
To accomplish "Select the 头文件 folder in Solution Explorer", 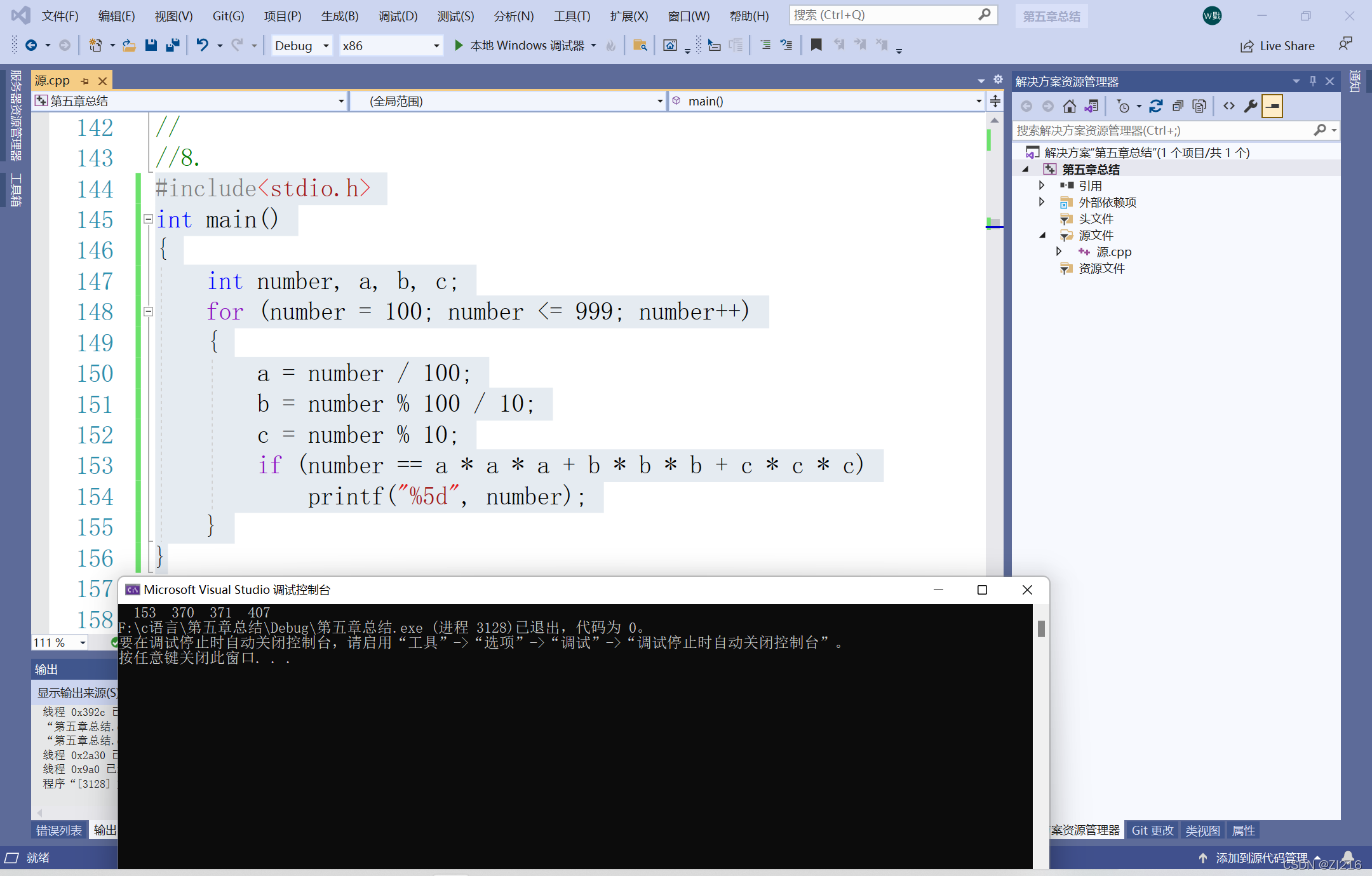I will coord(1096,219).
